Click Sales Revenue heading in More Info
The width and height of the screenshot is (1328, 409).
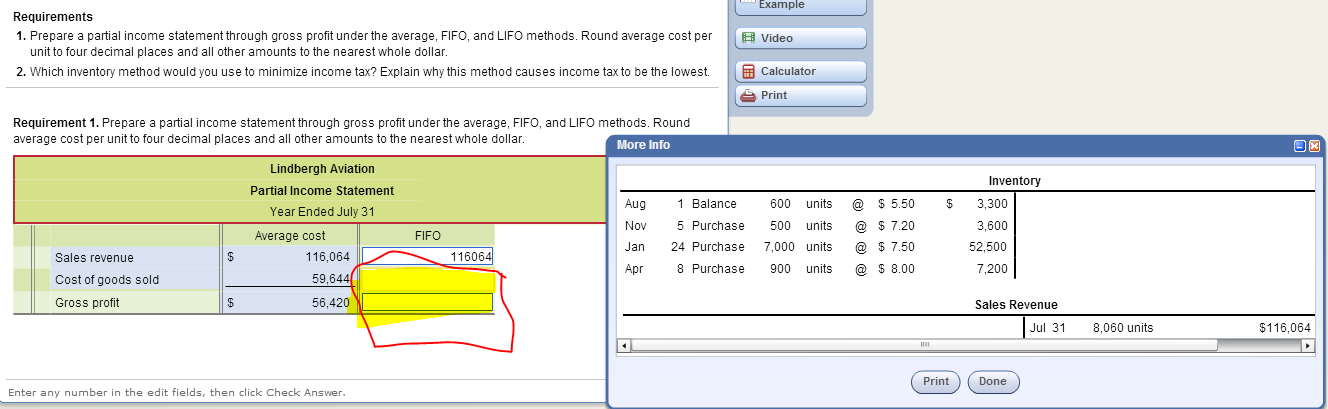pyautogui.click(x=1016, y=305)
